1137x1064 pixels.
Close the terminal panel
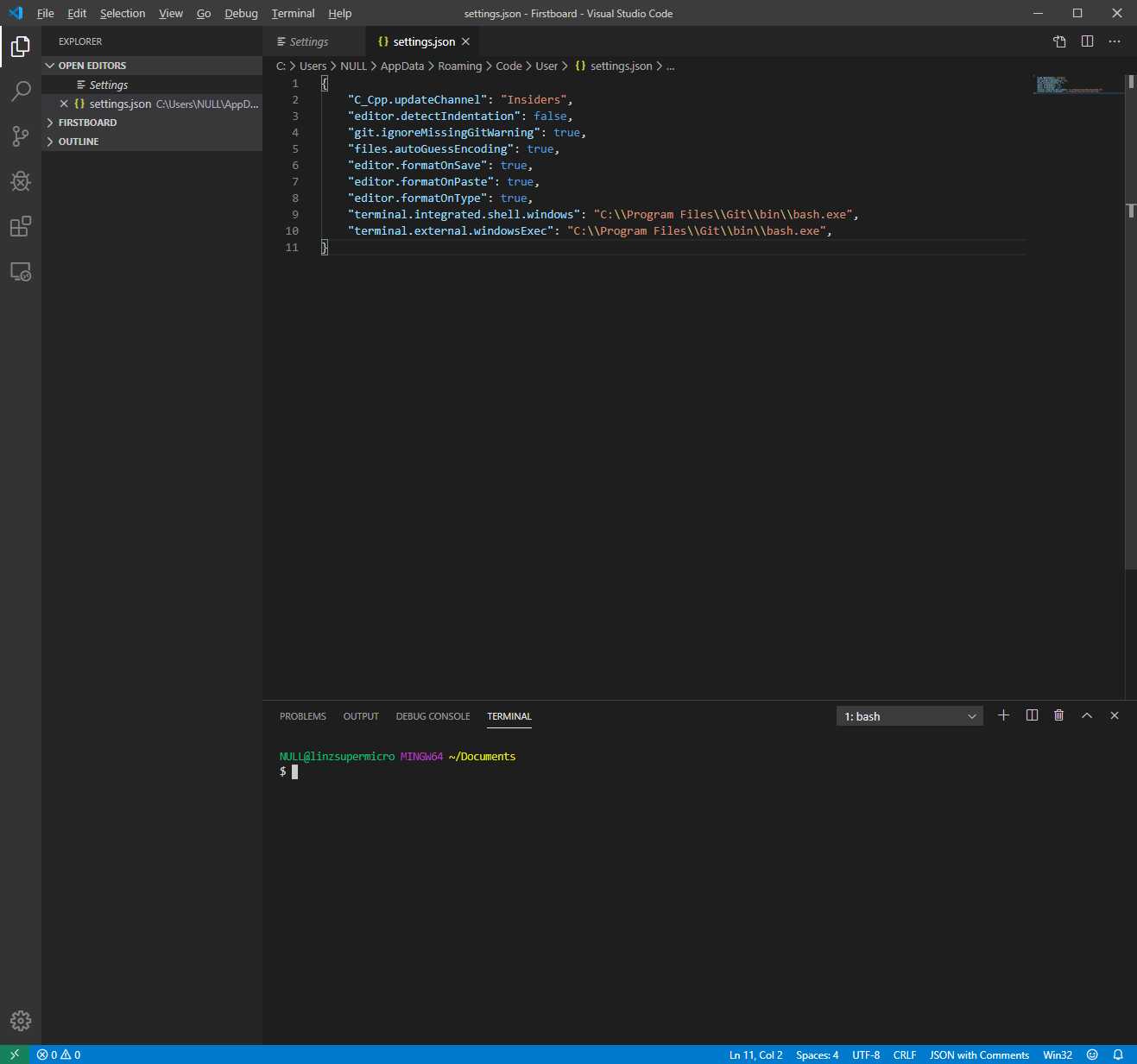pos(1115,715)
